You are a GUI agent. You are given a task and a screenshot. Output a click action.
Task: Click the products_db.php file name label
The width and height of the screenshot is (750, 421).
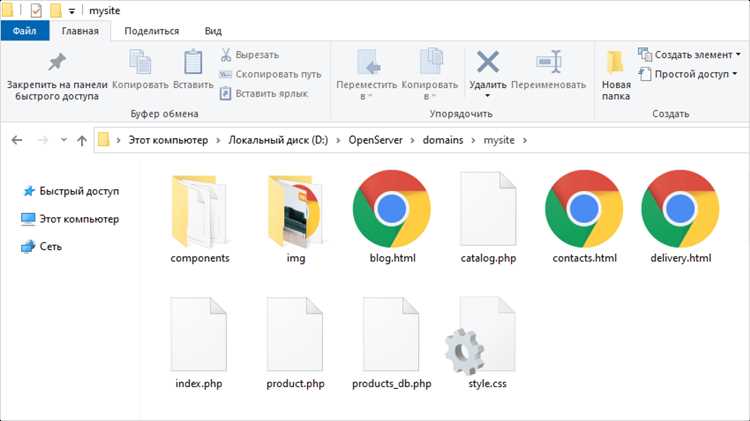pyautogui.click(x=391, y=384)
